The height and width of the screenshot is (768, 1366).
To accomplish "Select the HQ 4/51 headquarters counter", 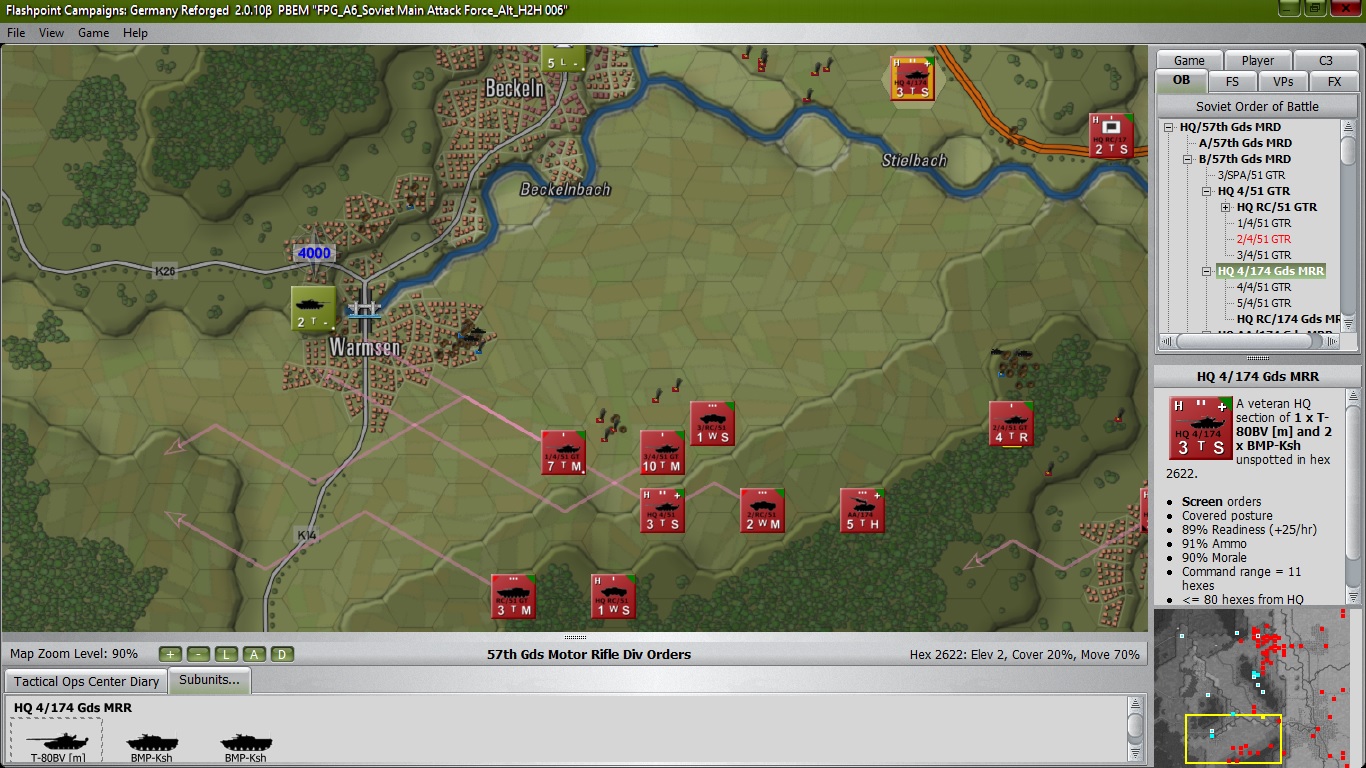I will coord(663,510).
